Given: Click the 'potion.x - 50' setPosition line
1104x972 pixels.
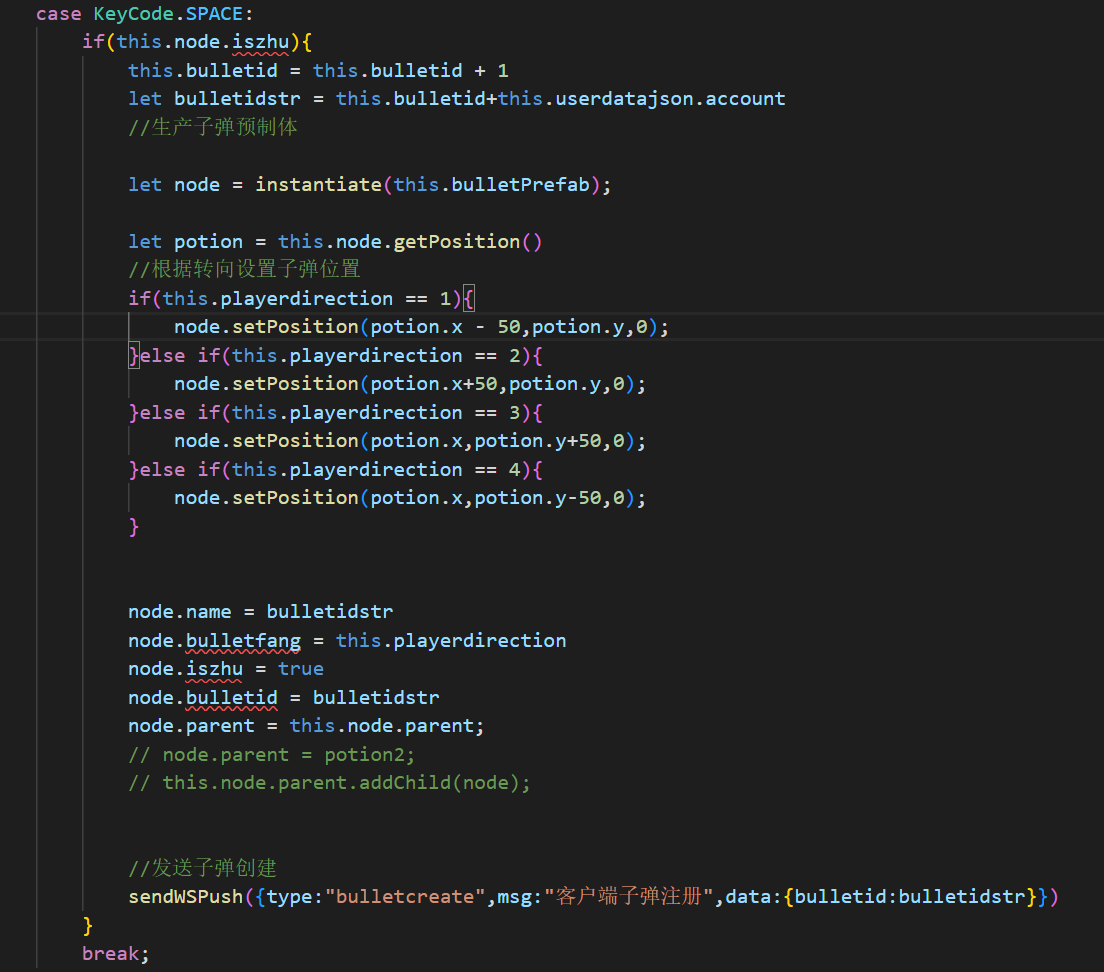Looking at the screenshot, I should tap(421, 327).
